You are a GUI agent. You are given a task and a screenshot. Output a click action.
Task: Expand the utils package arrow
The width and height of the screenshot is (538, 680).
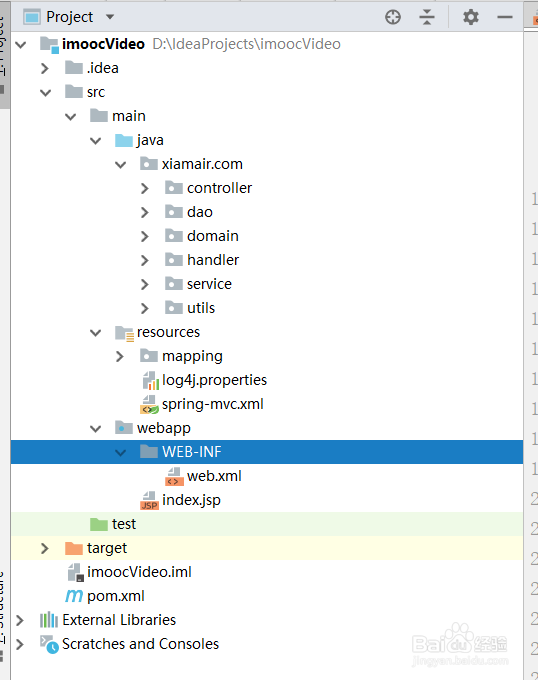[145, 308]
